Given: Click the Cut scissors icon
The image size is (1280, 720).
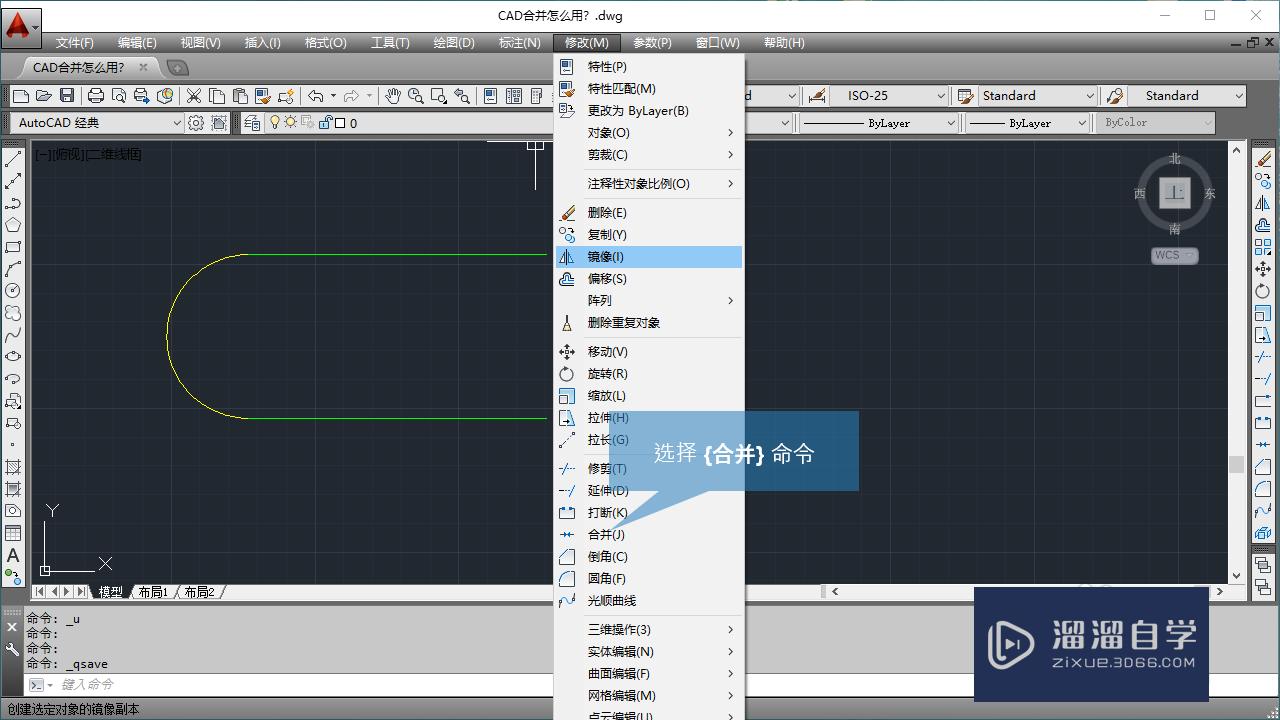Looking at the screenshot, I should pos(194,96).
